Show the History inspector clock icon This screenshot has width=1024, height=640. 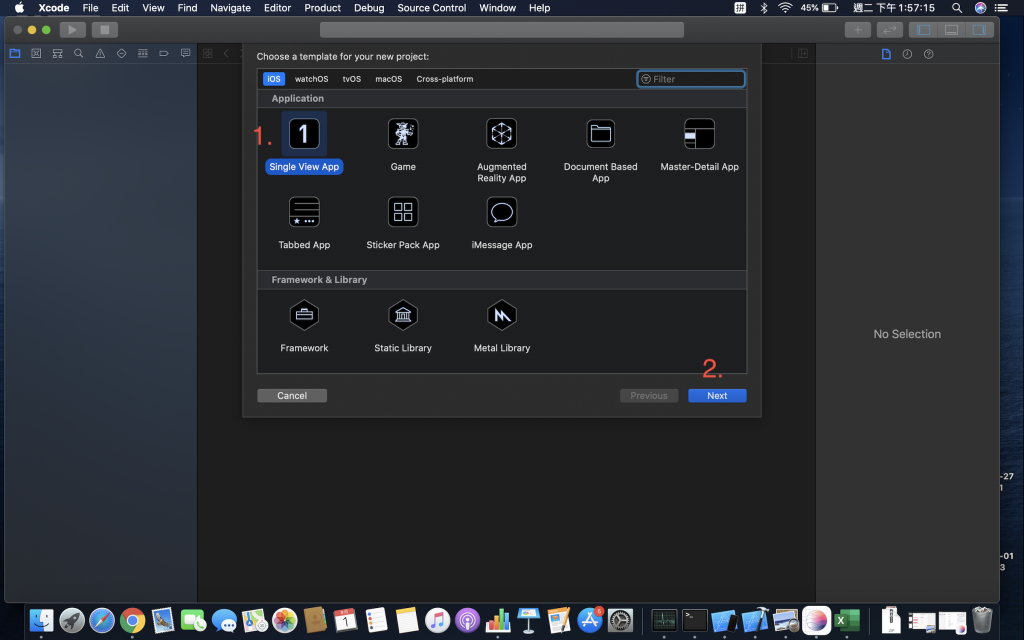click(907, 54)
